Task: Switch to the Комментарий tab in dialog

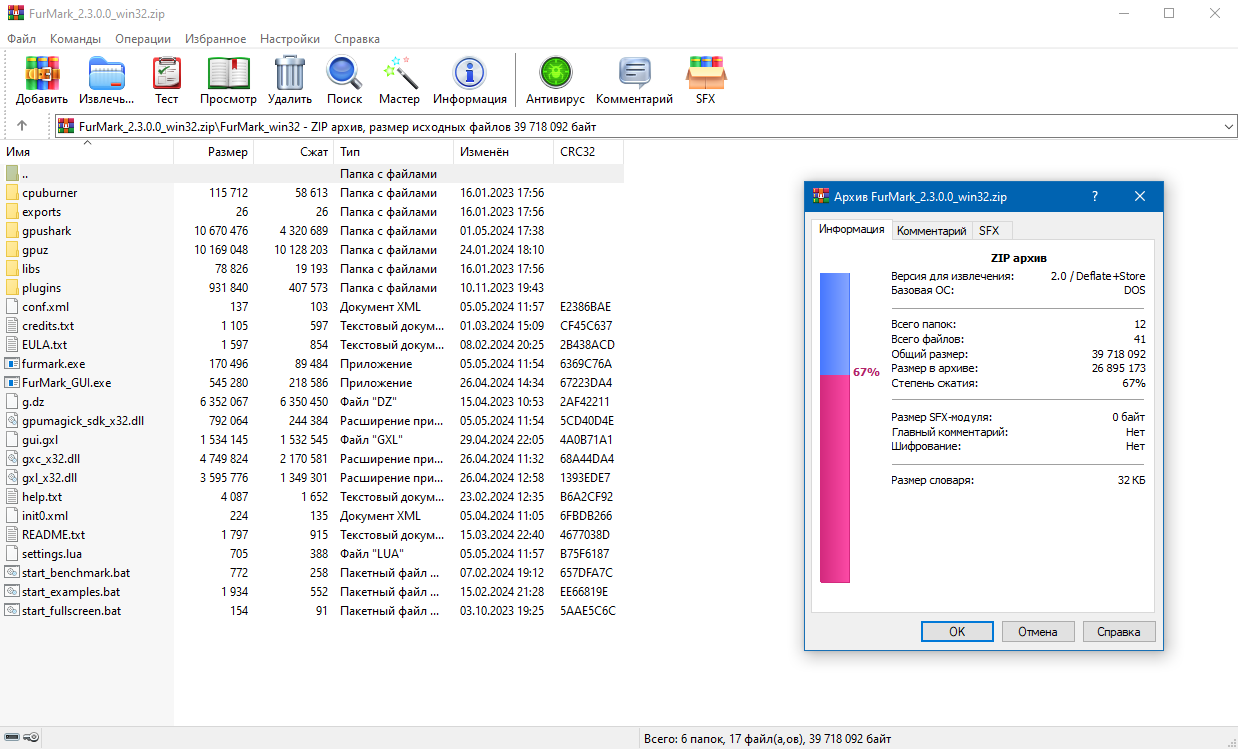Action: pyautogui.click(x=931, y=230)
